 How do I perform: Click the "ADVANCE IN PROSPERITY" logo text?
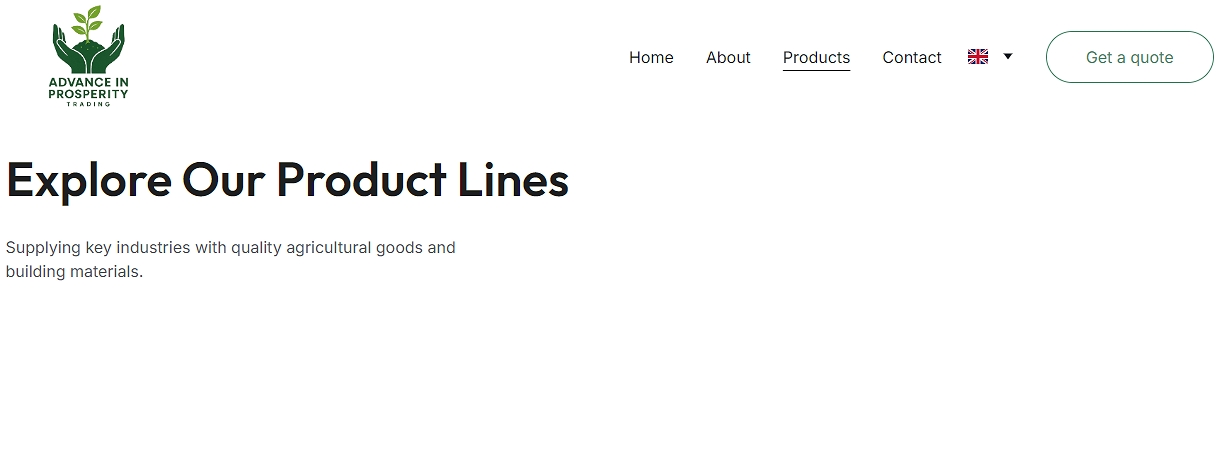pos(88,88)
